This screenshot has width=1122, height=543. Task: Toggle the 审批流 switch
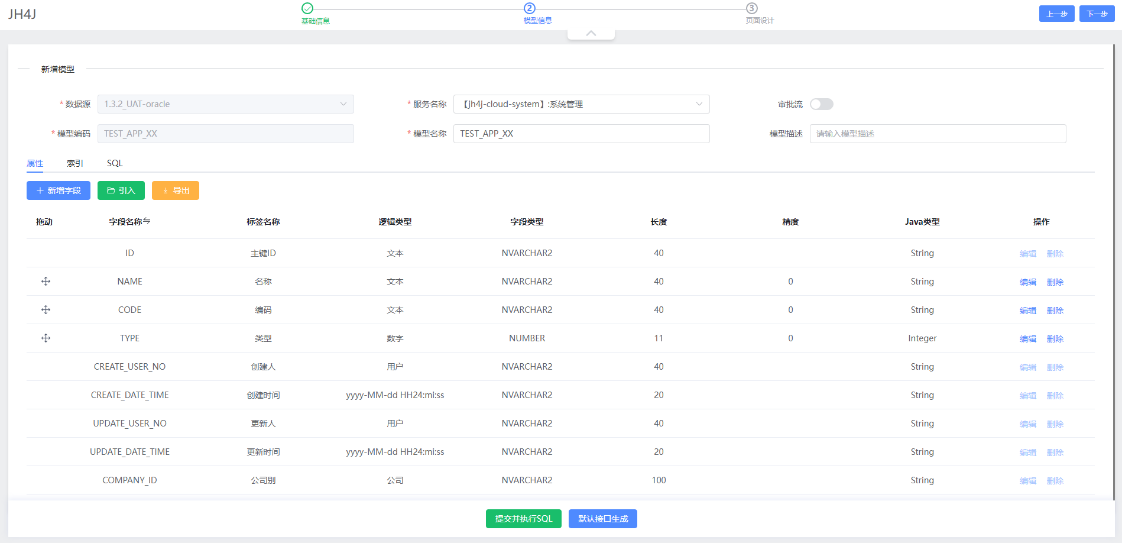click(x=821, y=104)
